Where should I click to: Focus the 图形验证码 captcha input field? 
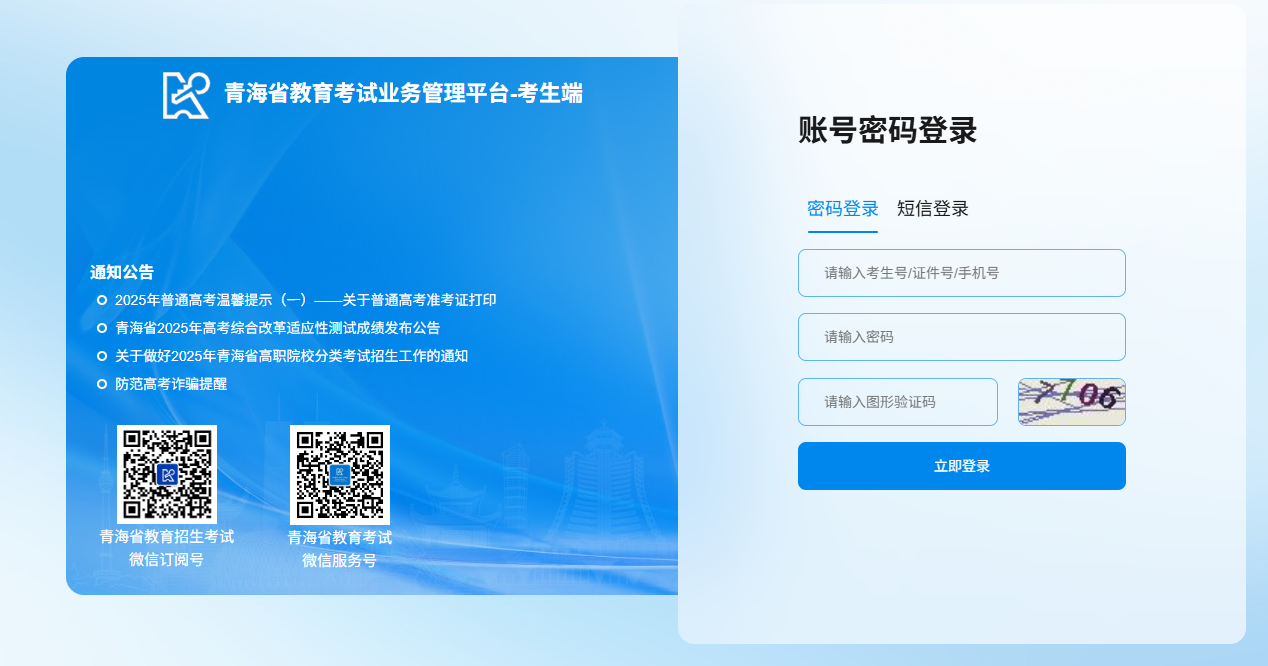coord(897,402)
